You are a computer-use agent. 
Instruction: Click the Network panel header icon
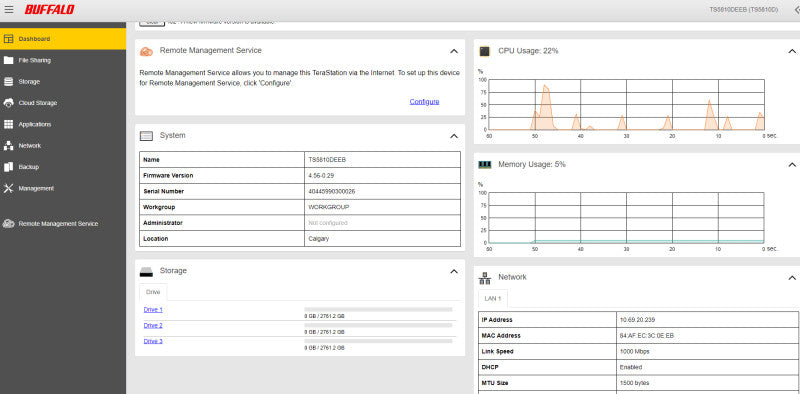[x=485, y=278]
